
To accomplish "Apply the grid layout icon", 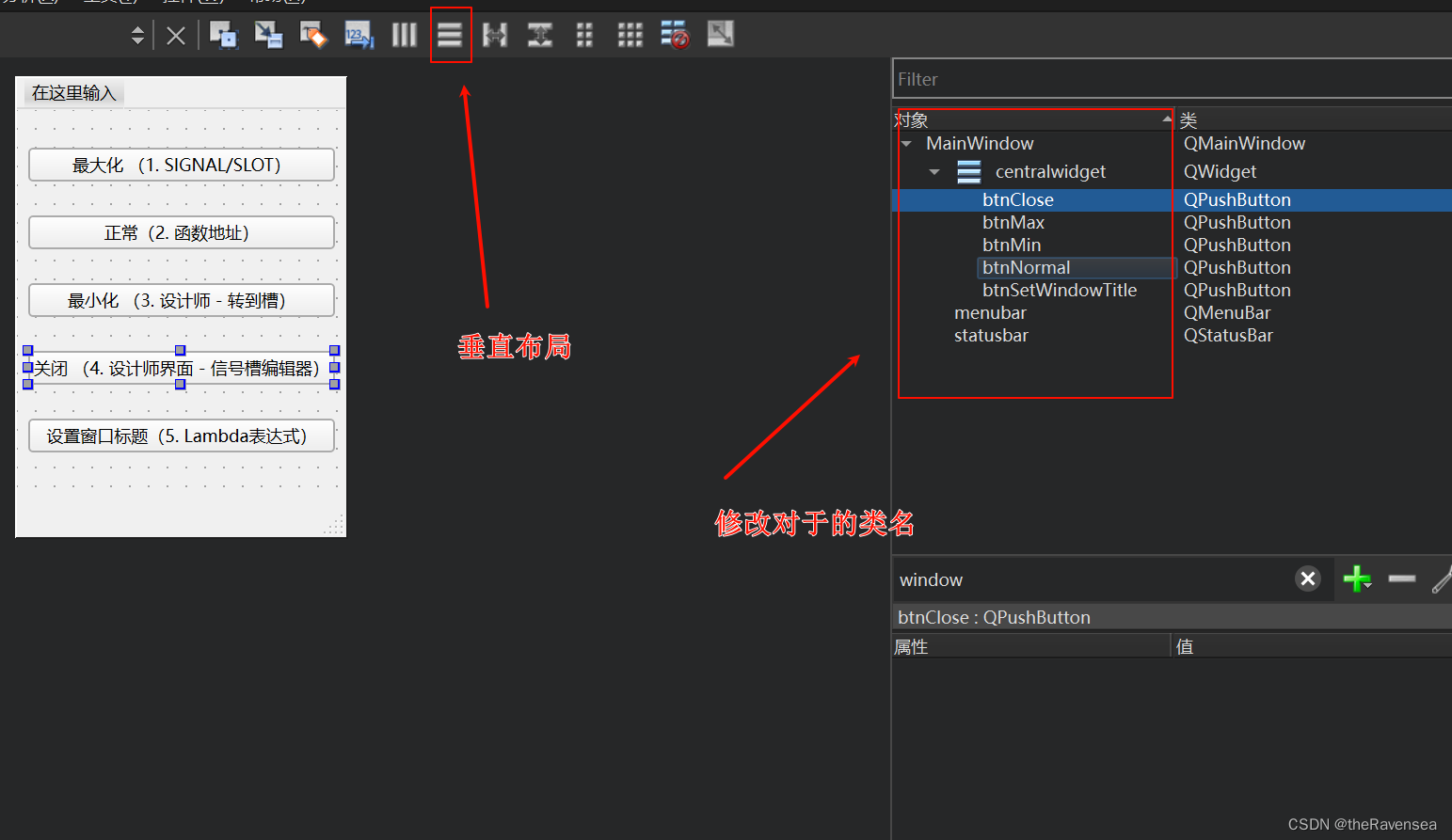I will 630,36.
